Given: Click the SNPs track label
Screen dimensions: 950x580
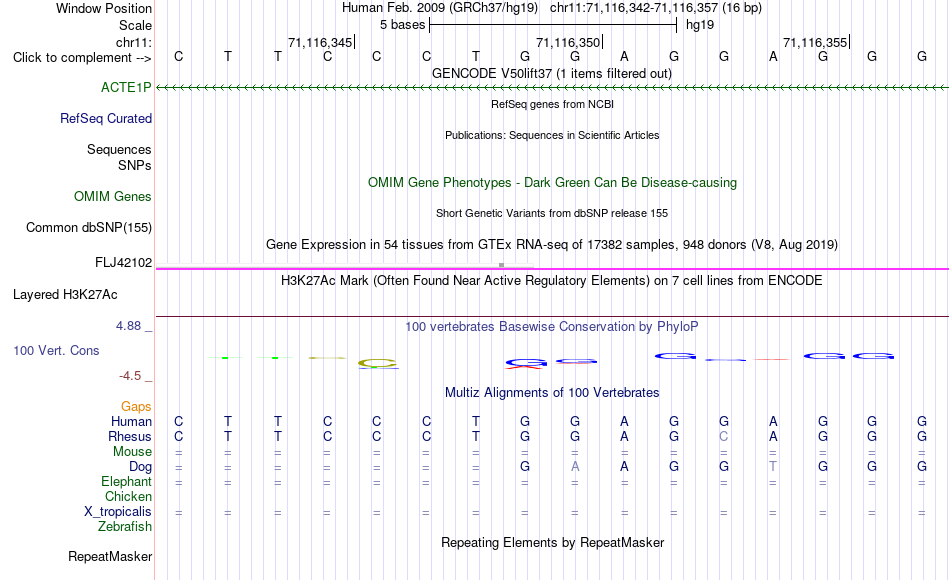Looking at the screenshot, I should (x=135, y=165).
